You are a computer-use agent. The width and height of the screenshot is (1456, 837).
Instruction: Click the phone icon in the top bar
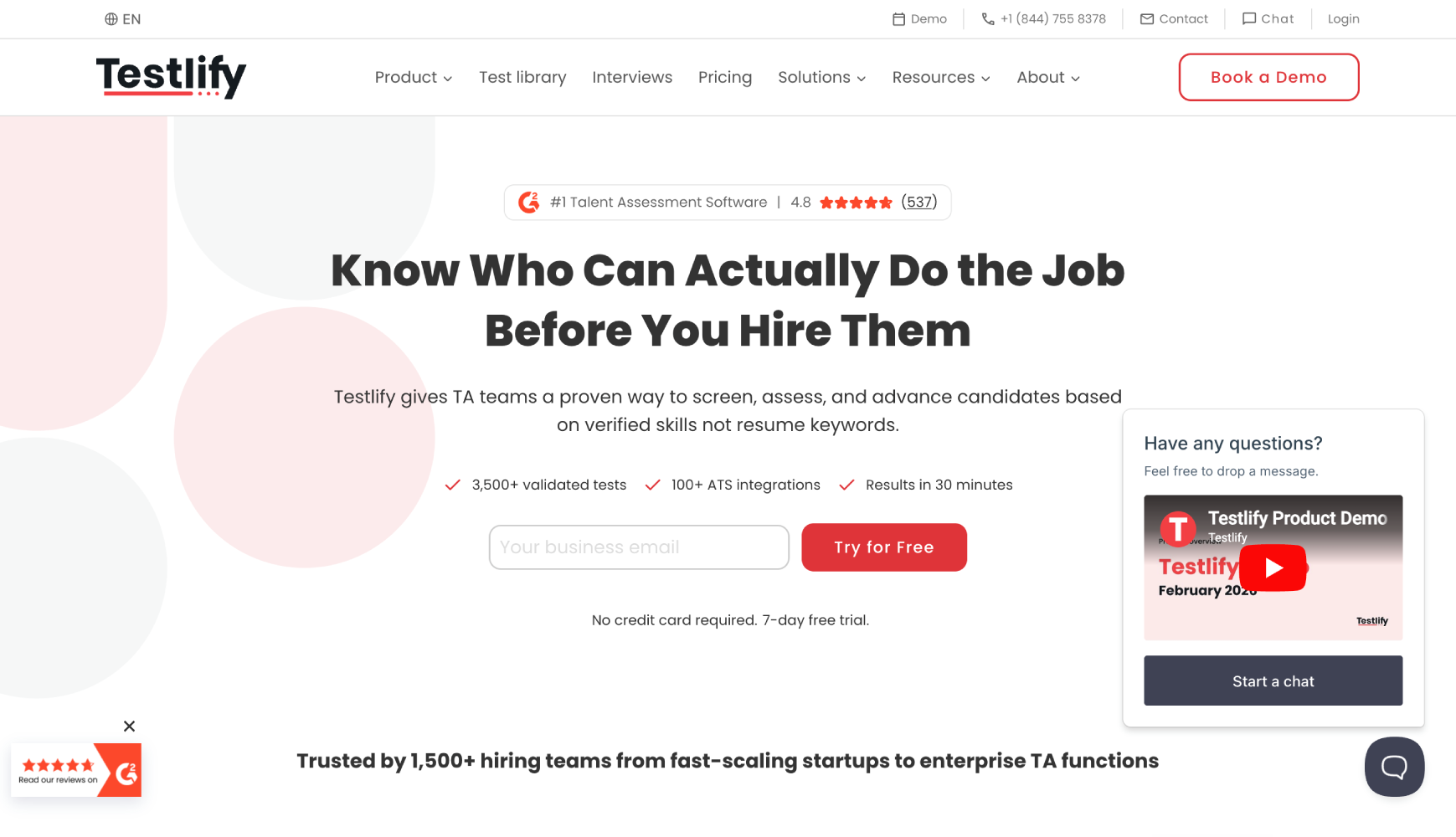click(988, 19)
